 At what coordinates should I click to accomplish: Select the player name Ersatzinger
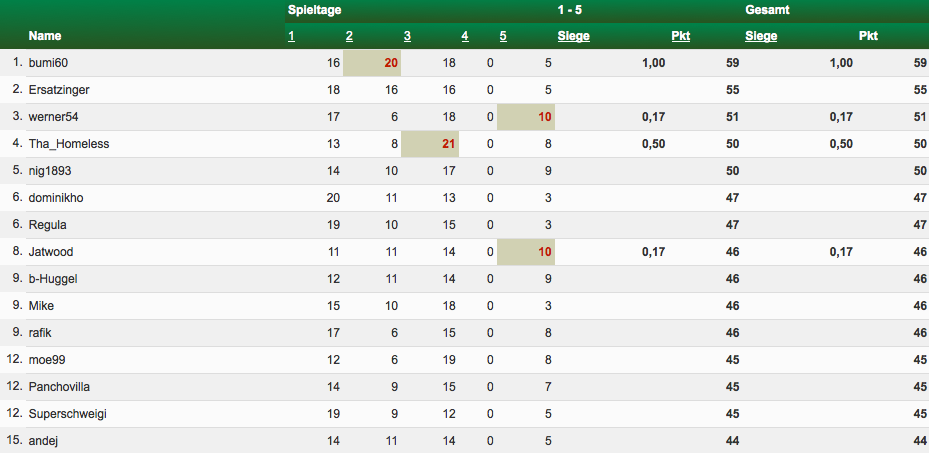60,90
